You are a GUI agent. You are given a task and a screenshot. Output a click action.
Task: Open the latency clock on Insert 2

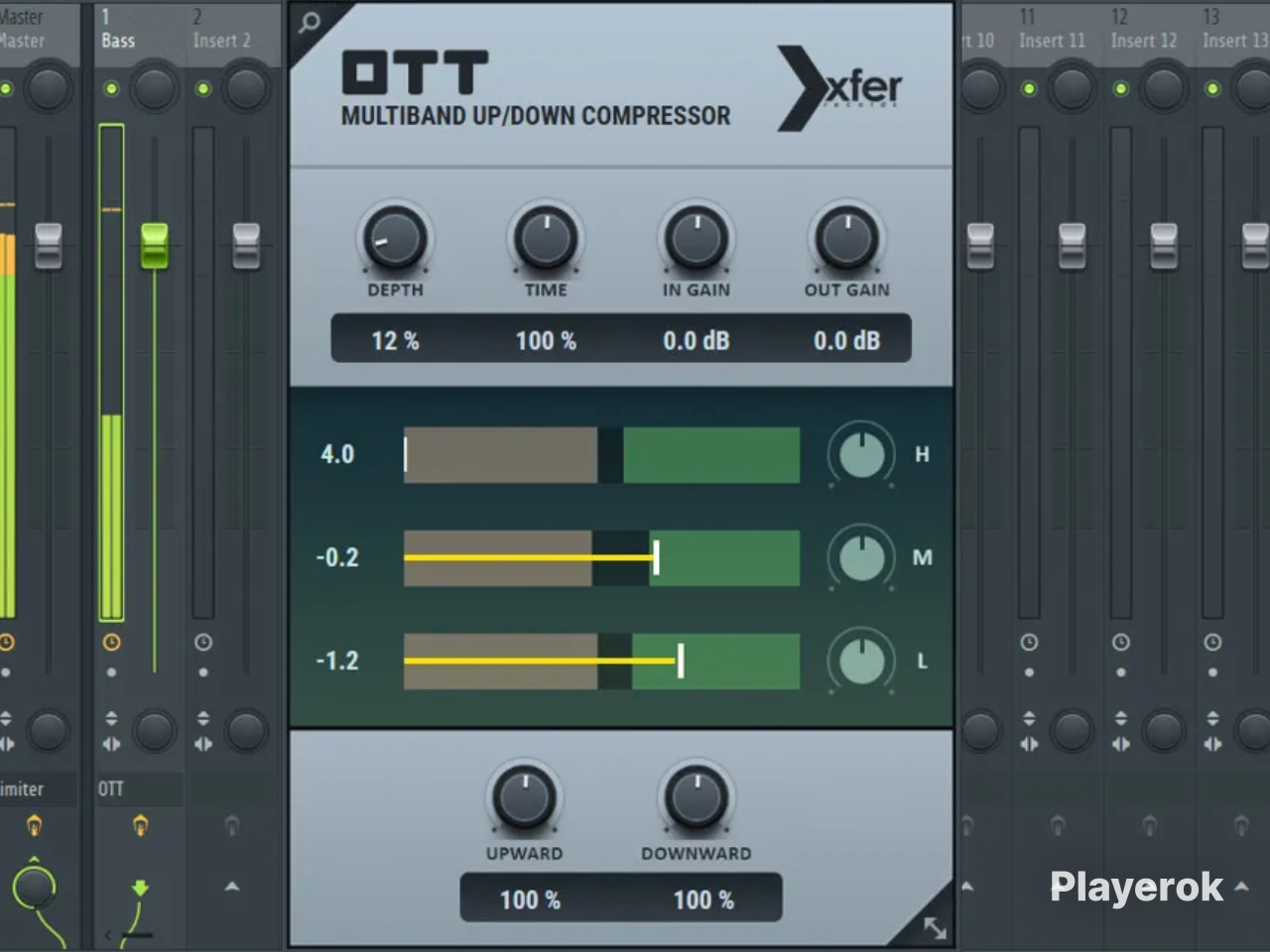pyautogui.click(x=203, y=643)
